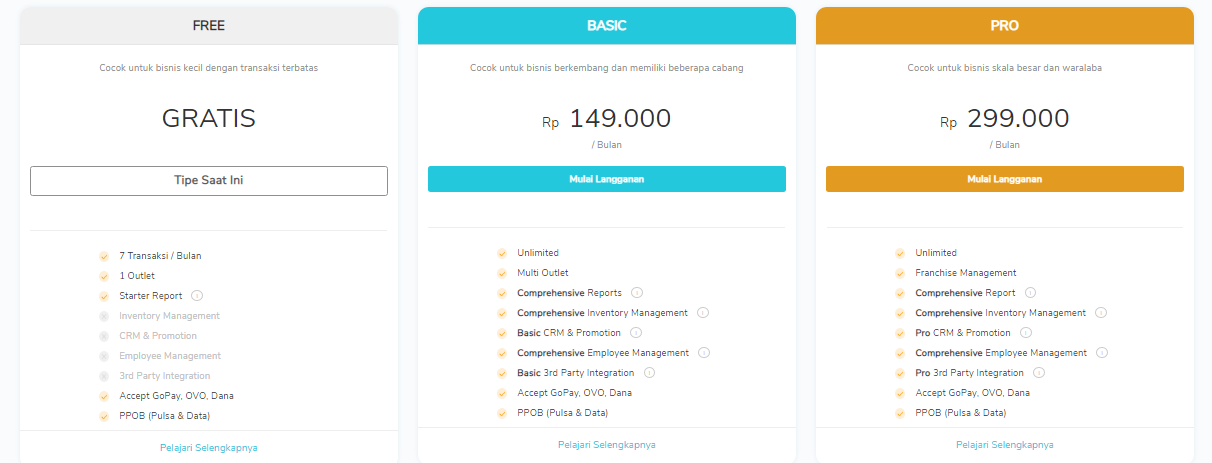Click checkmark next to Franchise Management
This screenshot has width=1212, height=463.
900,273
